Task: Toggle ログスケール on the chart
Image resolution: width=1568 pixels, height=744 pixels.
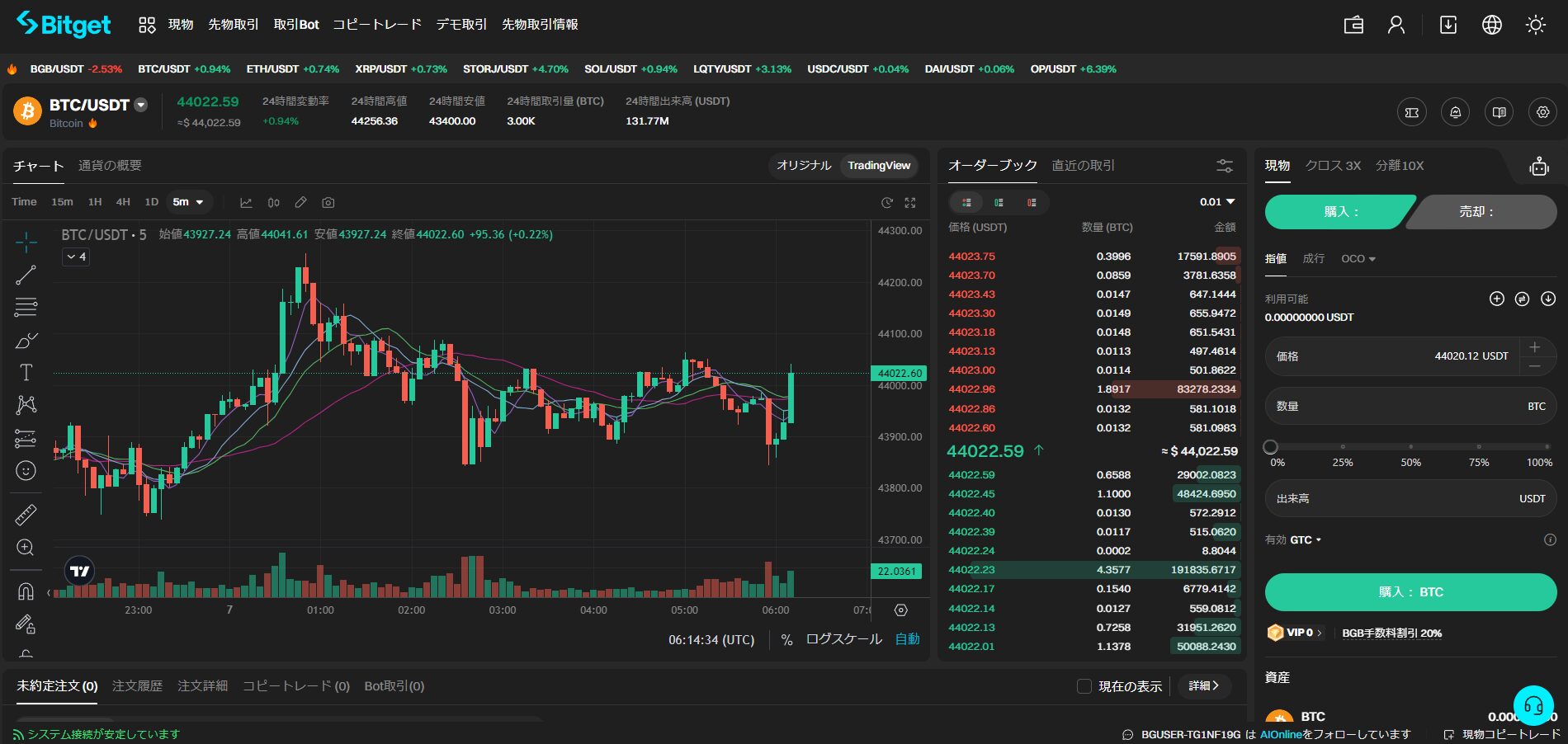Action: [843, 639]
